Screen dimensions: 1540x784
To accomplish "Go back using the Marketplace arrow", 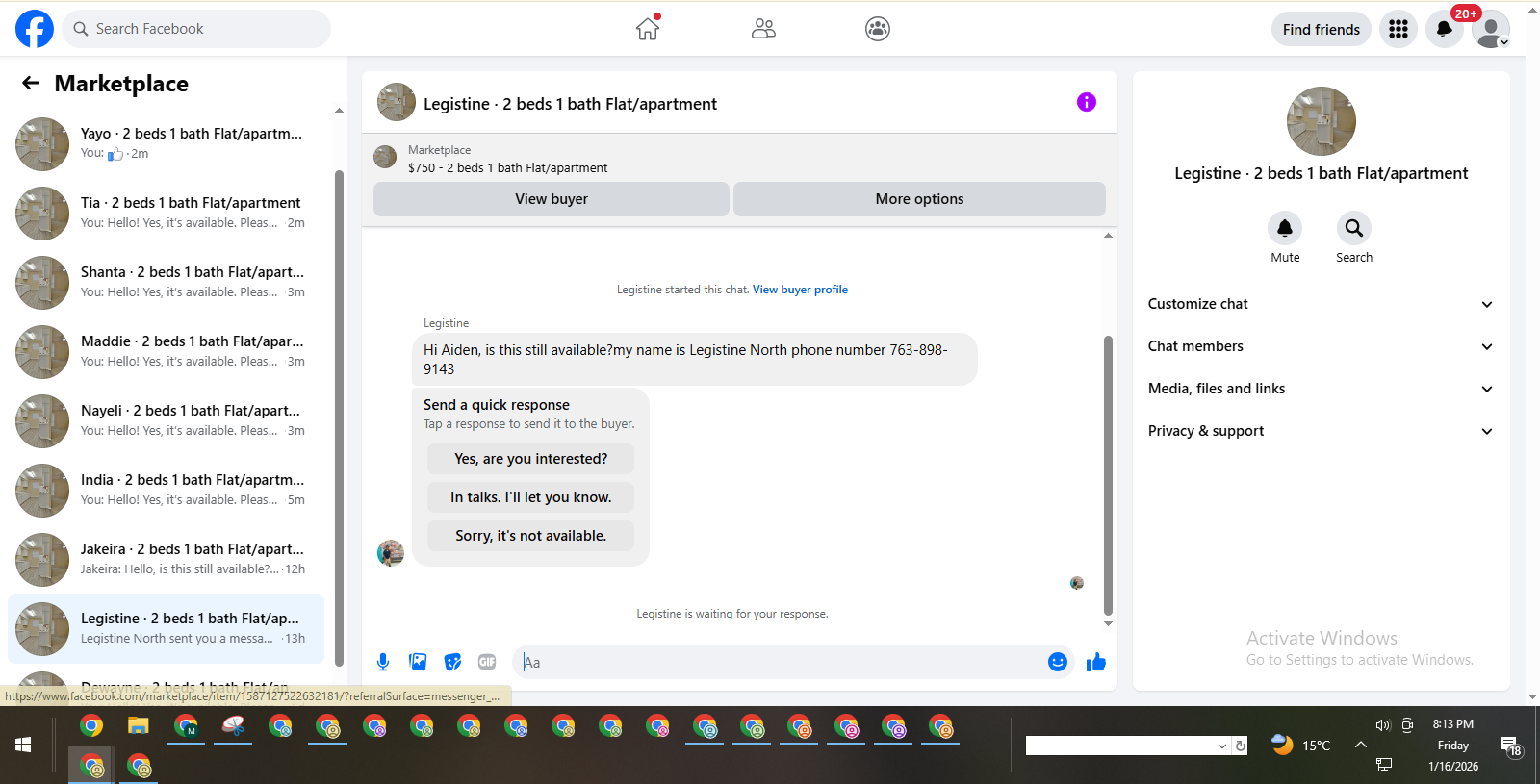I will 31,84.
